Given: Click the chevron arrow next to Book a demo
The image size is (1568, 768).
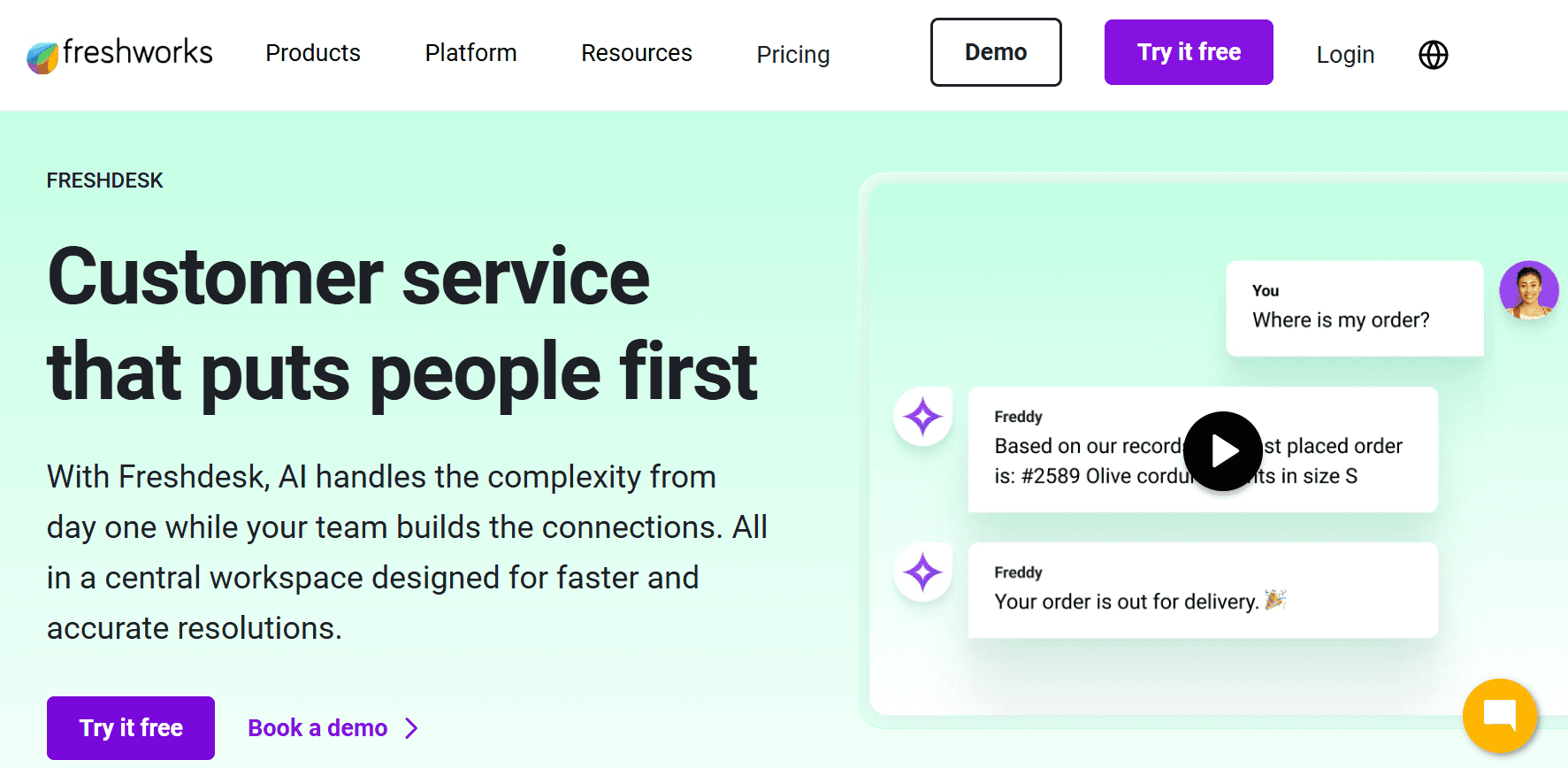Looking at the screenshot, I should (x=411, y=728).
